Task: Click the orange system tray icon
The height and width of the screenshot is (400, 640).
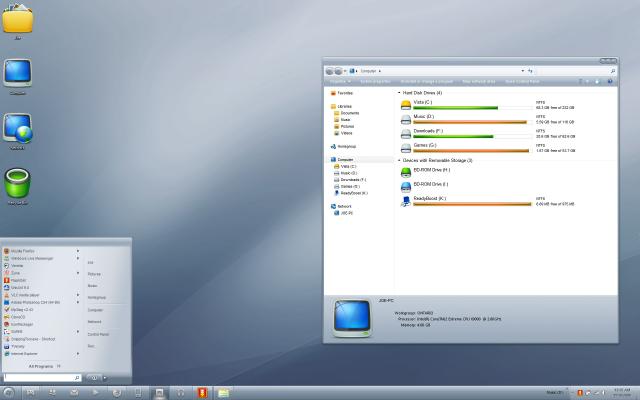Action: 580,393
